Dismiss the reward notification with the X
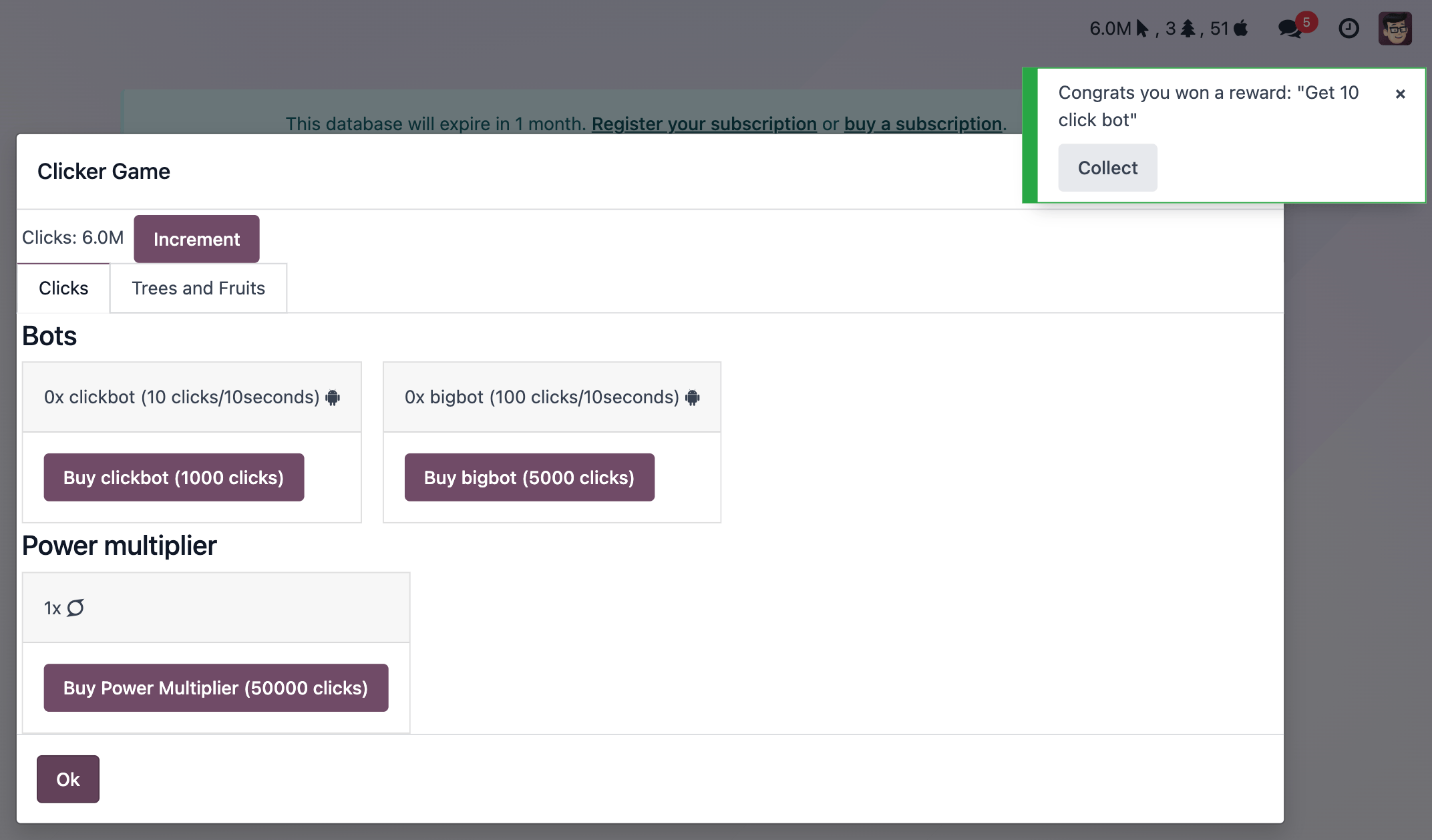Viewport: 1432px width, 840px height. [x=1401, y=93]
